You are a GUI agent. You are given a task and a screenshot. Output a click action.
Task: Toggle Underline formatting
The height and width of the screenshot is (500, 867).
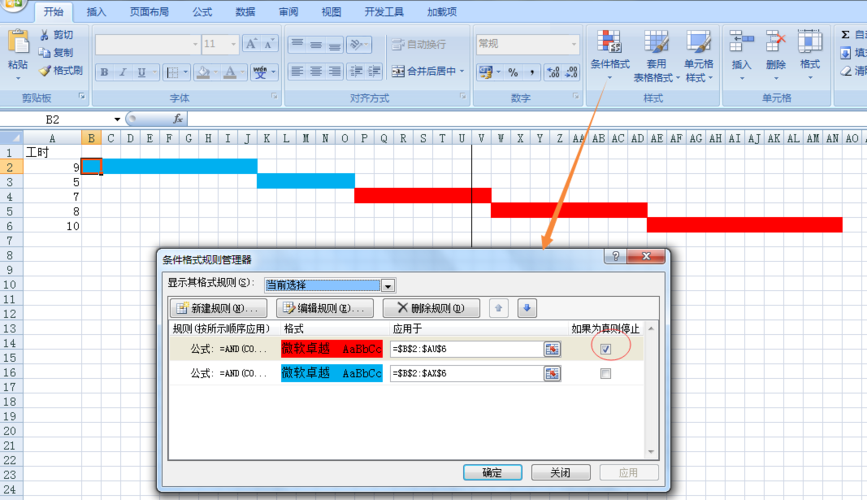pos(142,72)
